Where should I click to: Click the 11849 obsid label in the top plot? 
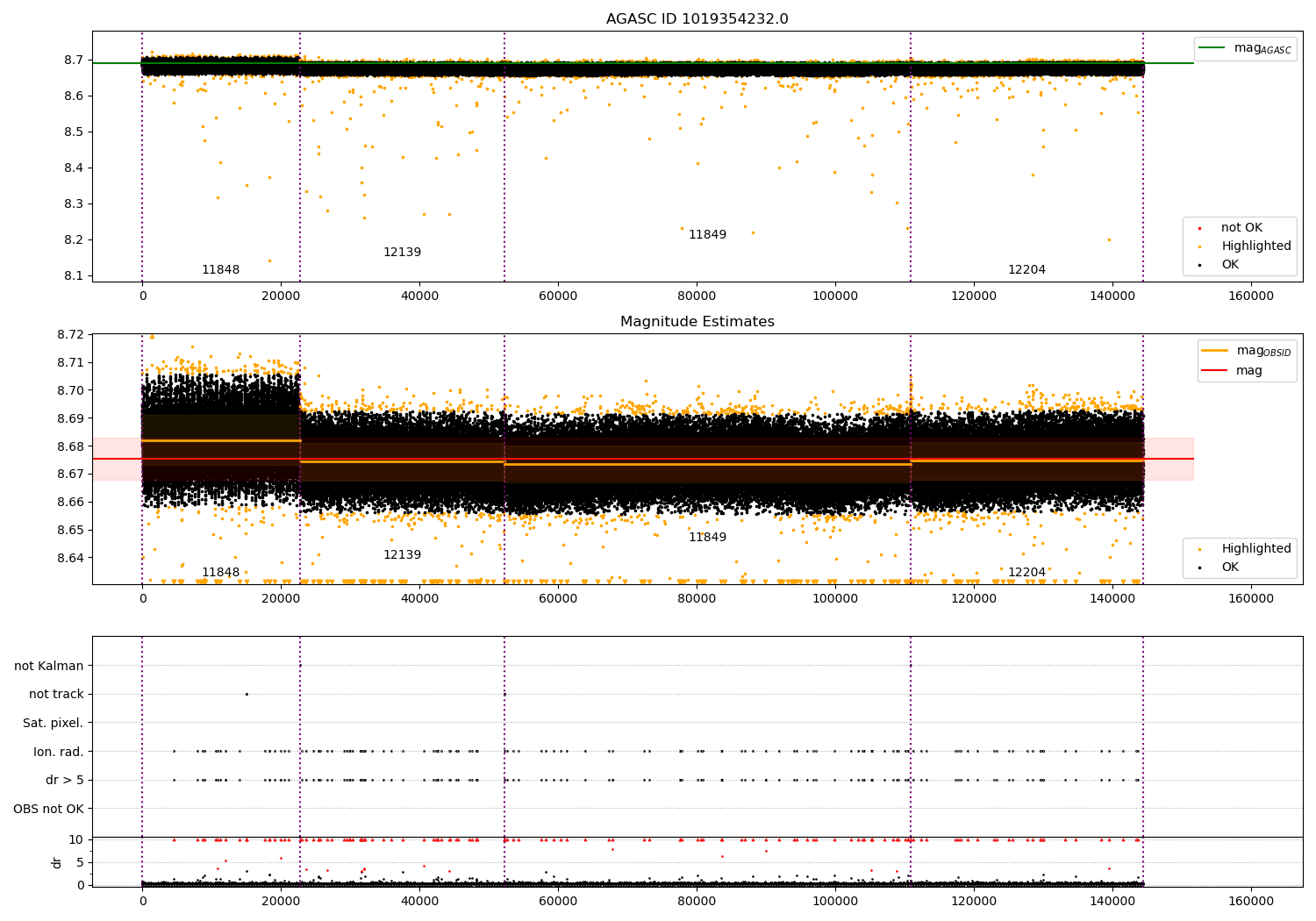pos(707,235)
